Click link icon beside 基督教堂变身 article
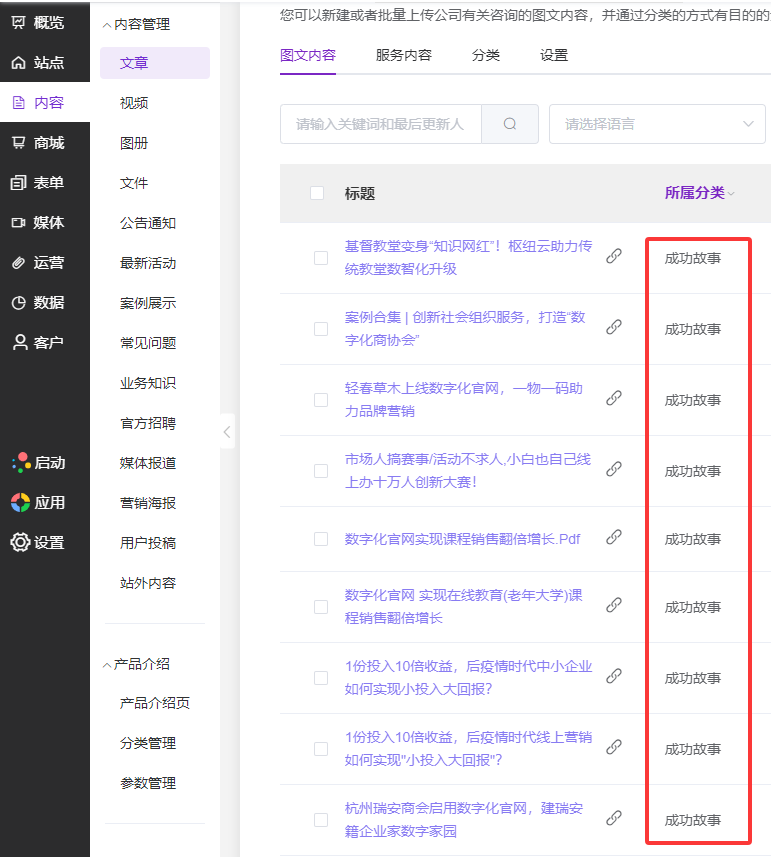Viewport: 771px width, 857px height. pos(614,256)
